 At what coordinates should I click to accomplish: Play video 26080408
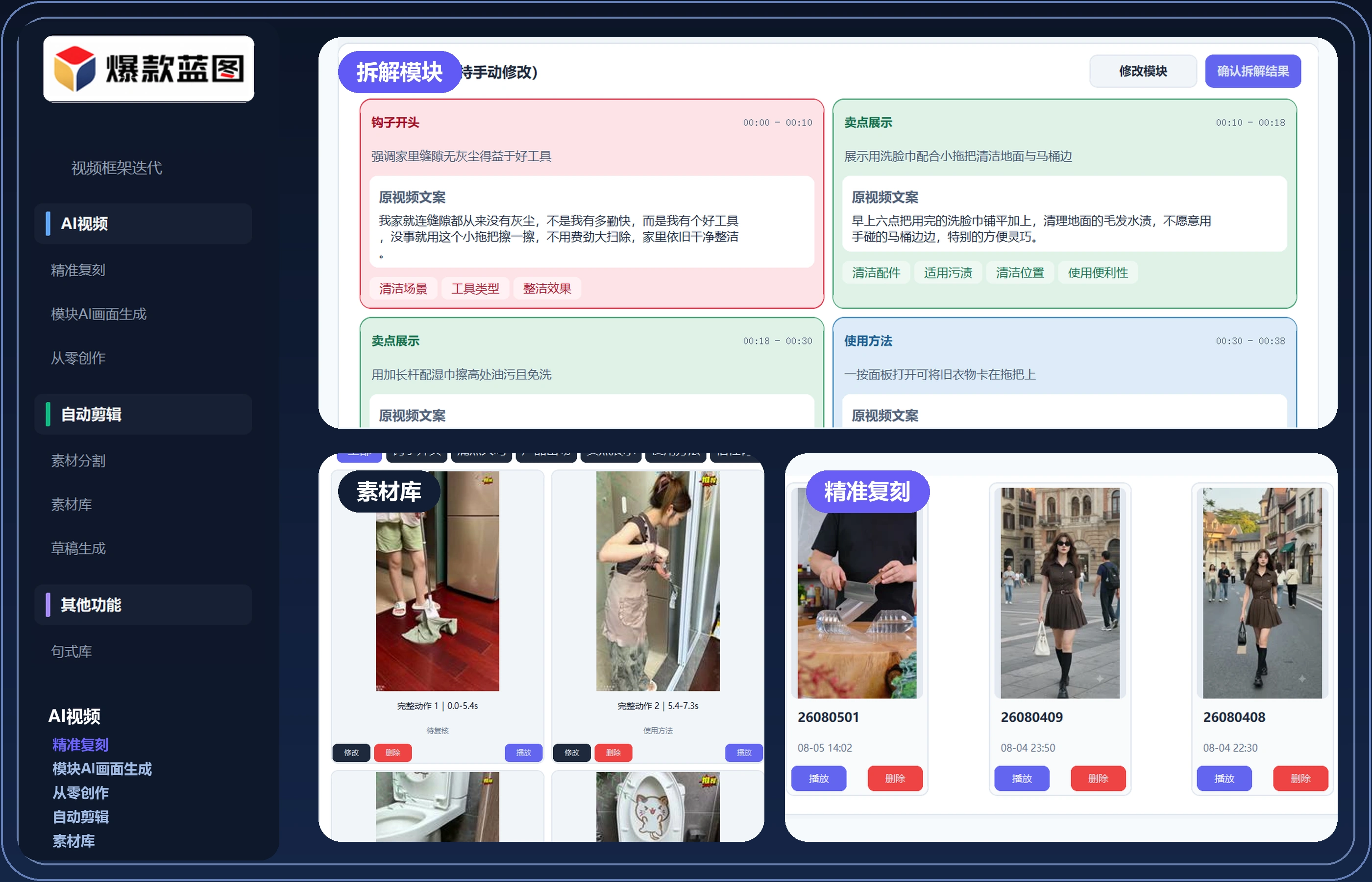pos(1224,778)
